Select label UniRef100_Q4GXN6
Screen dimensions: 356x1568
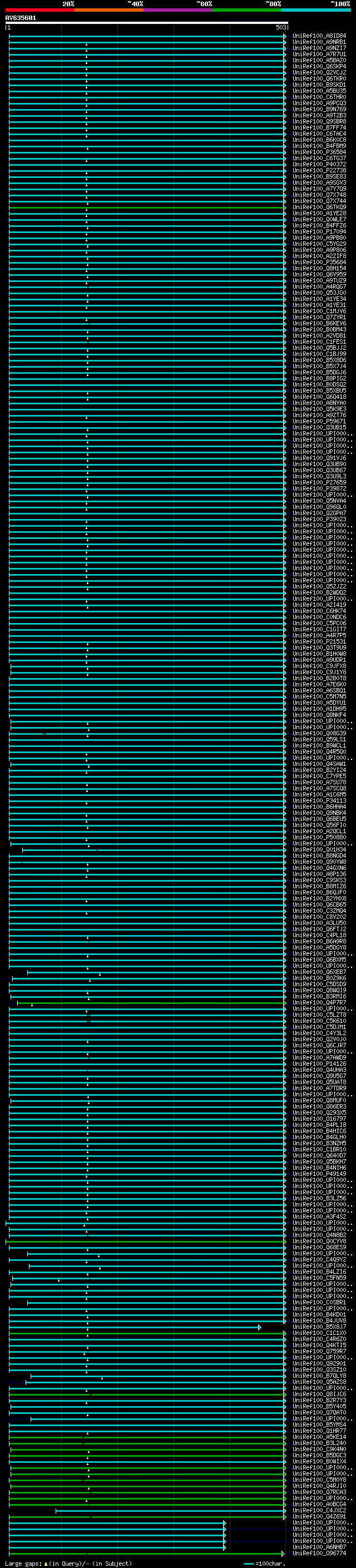319,868
